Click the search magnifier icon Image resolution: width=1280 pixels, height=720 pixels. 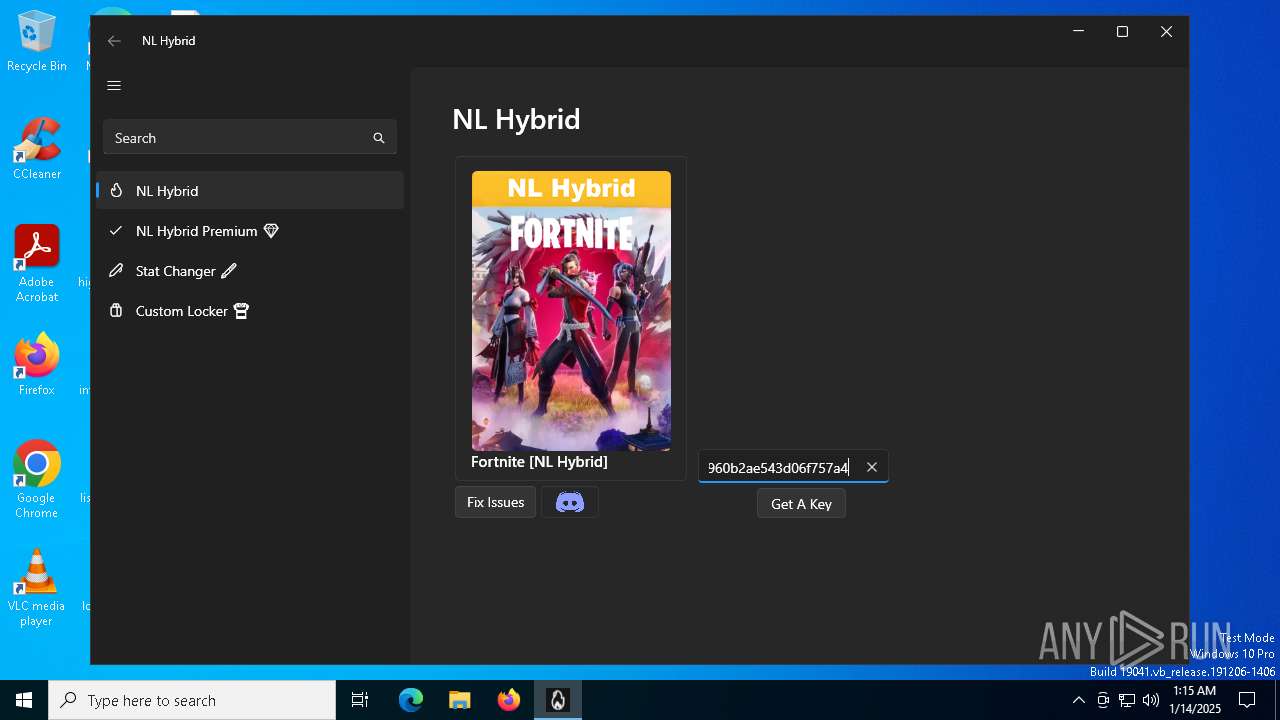[379, 138]
